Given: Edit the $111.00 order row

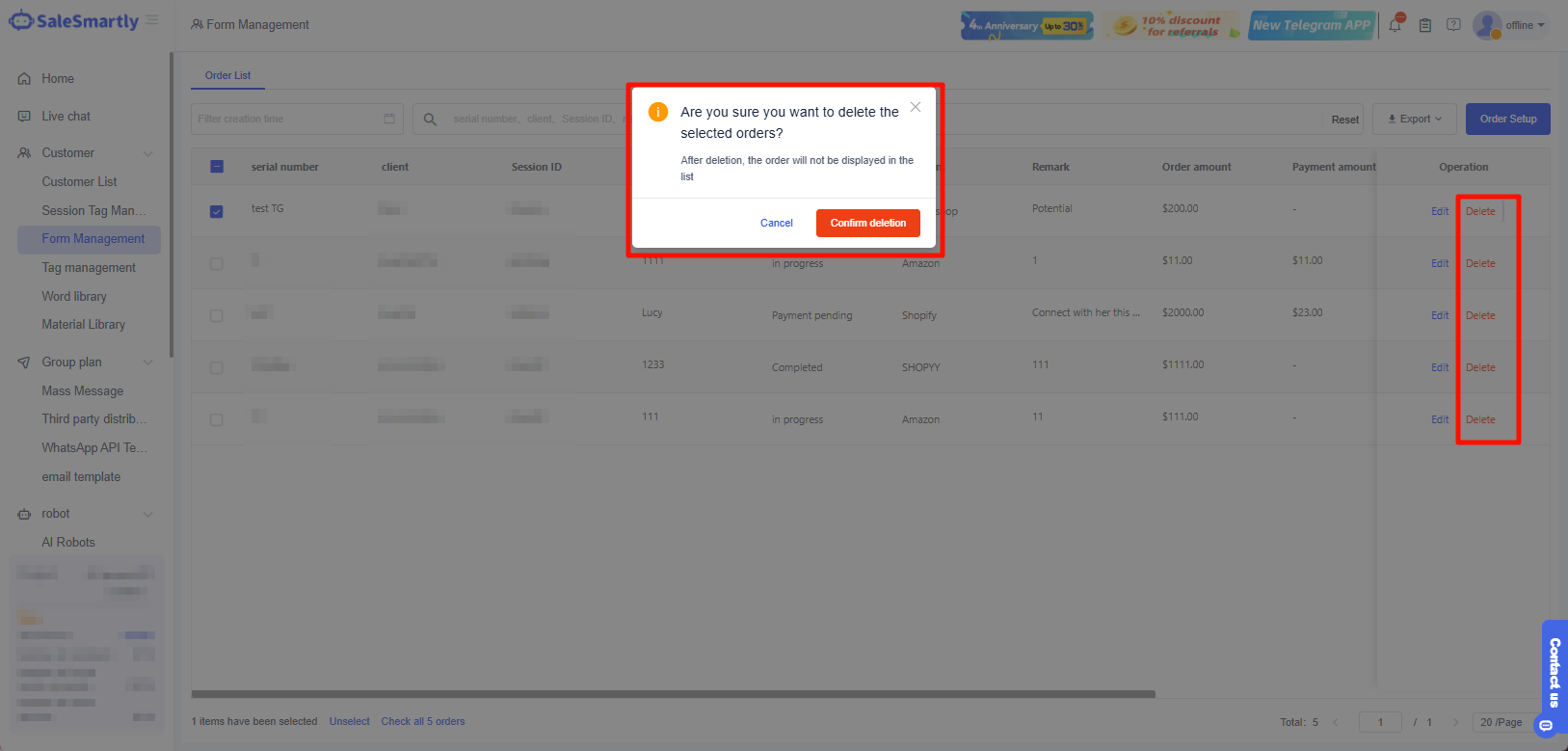Looking at the screenshot, I should pyautogui.click(x=1440, y=419).
